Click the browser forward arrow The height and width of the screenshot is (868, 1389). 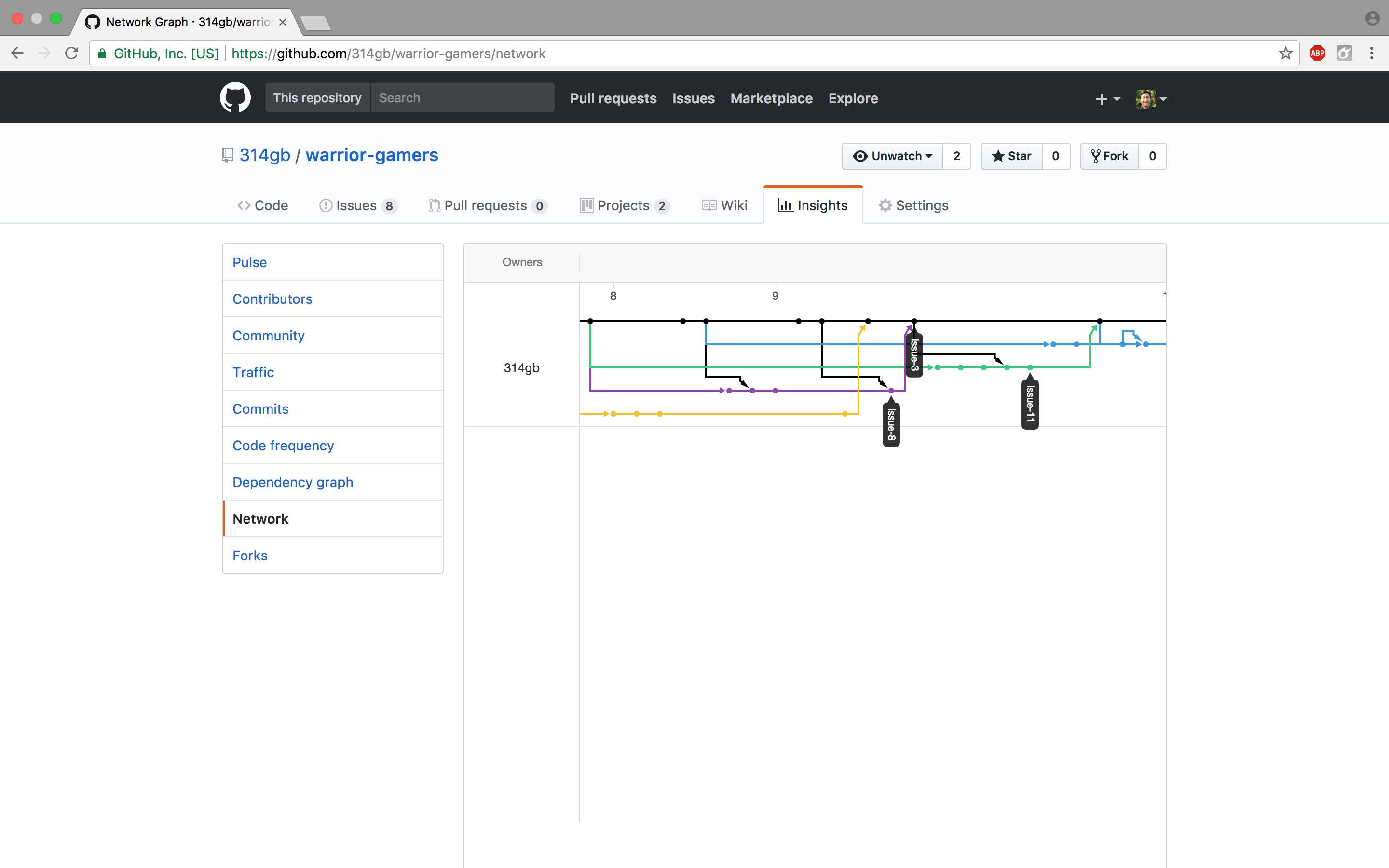(x=44, y=54)
